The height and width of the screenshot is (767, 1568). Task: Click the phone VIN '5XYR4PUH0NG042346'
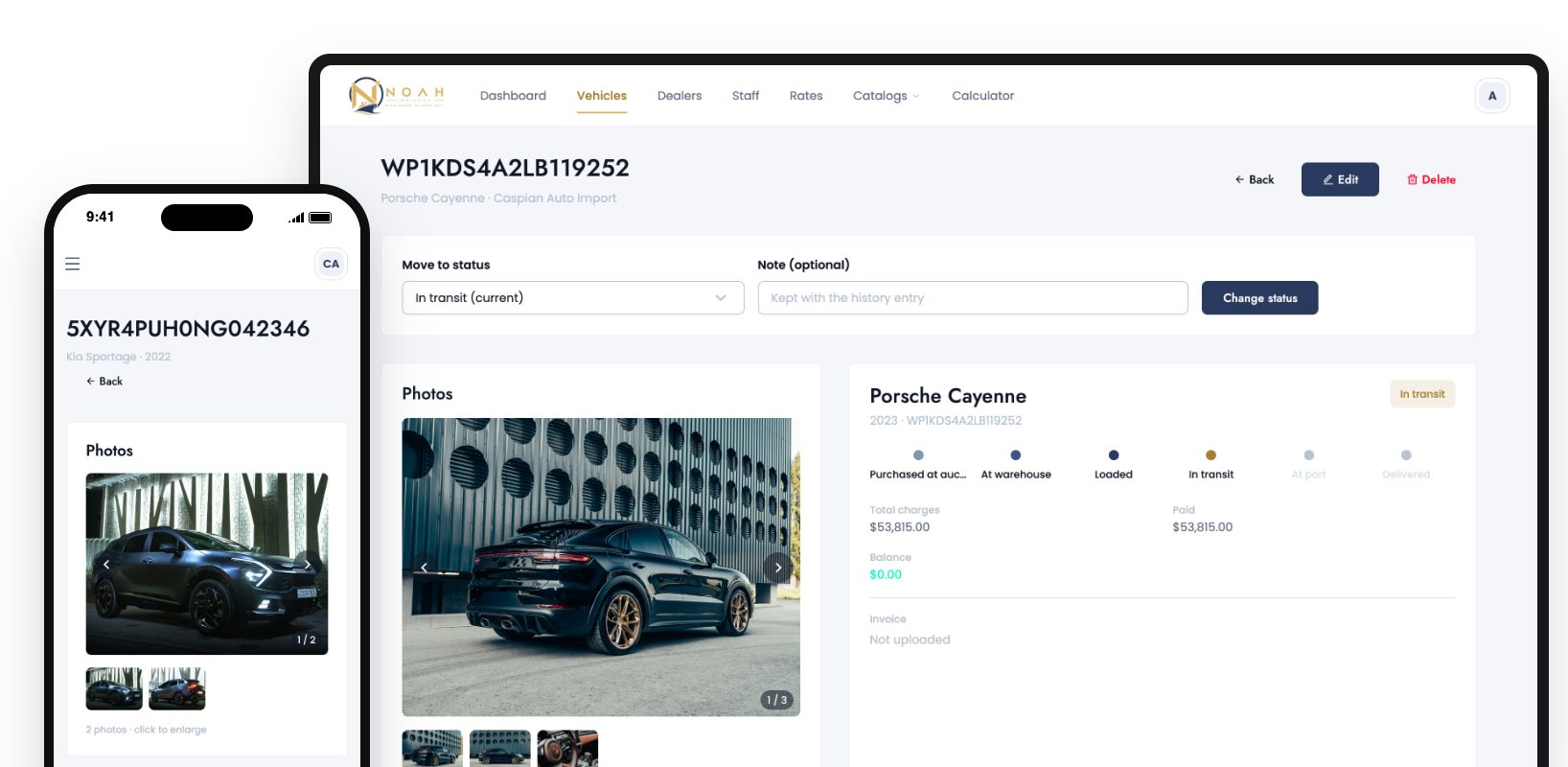[x=188, y=329]
